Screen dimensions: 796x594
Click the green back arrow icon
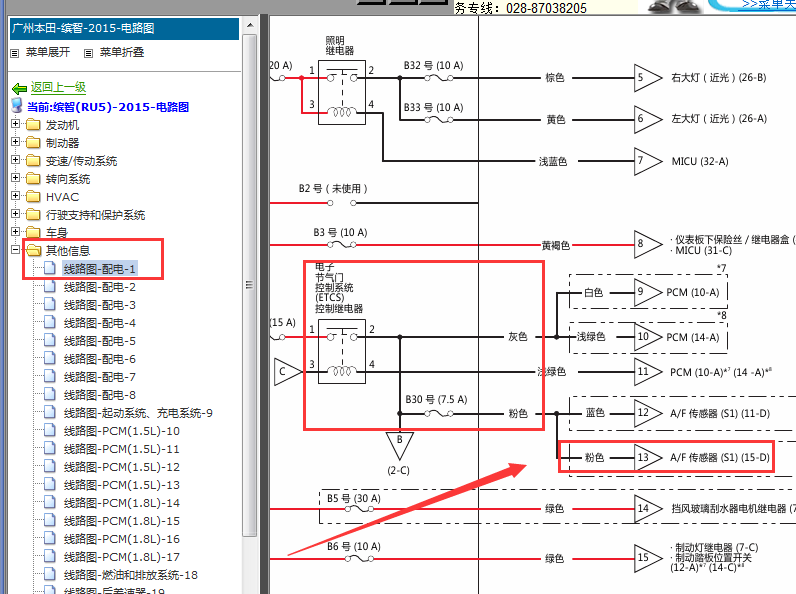pos(19,89)
